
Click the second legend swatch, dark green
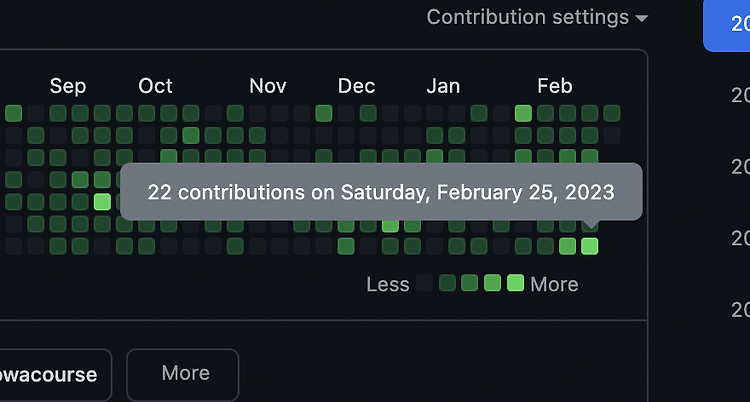447,283
